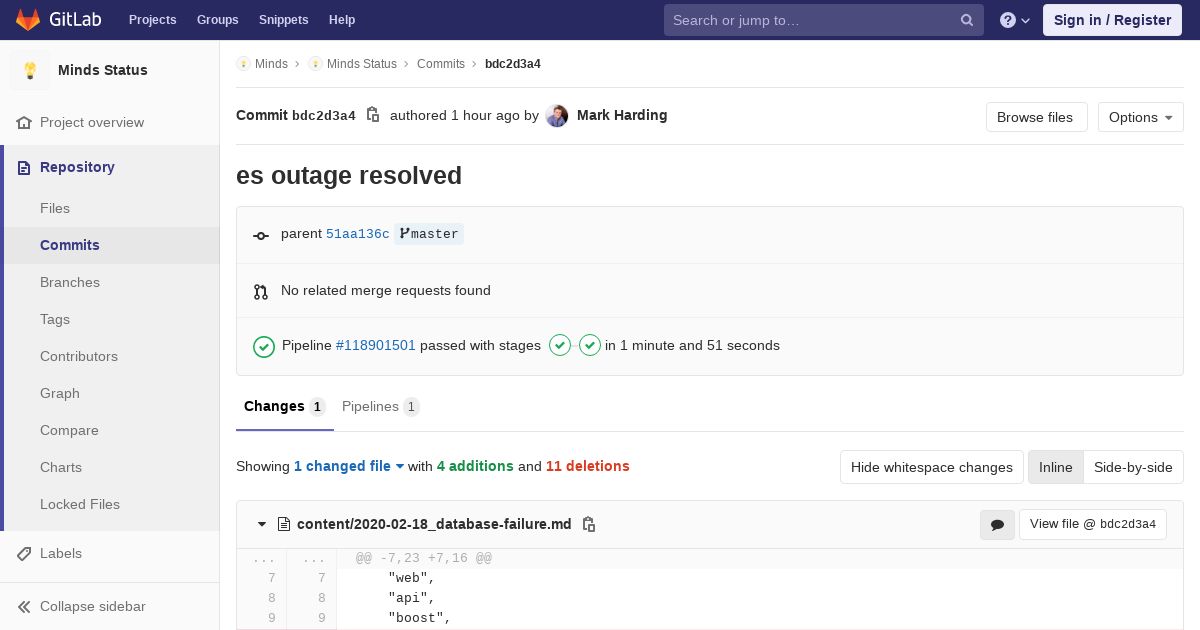Collapse the database-failure.md file diff
The width and height of the screenshot is (1200, 630).
pyautogui.click(x=262, y=524)
